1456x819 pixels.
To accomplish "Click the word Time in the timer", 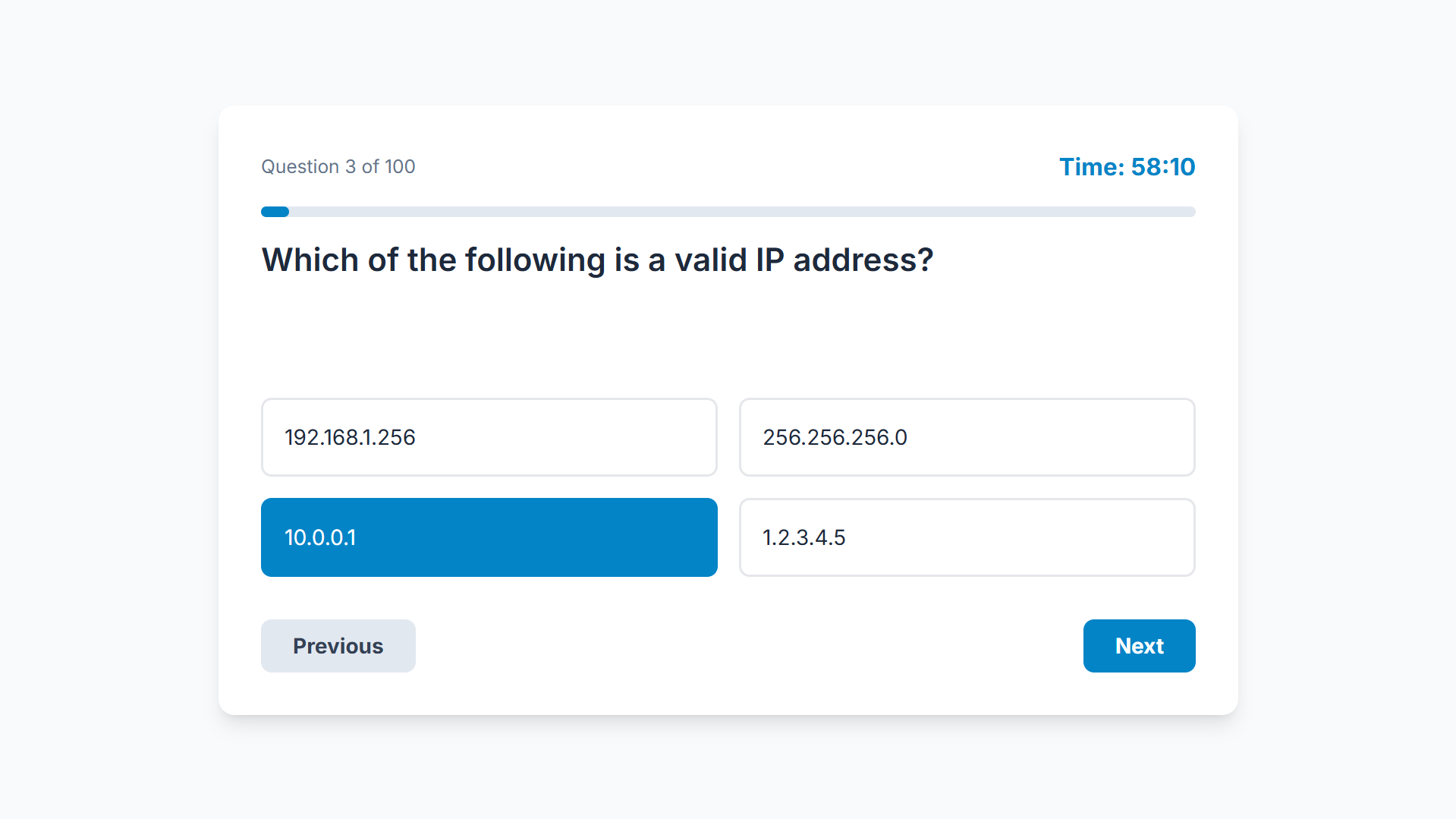I will pos(1089,167).
